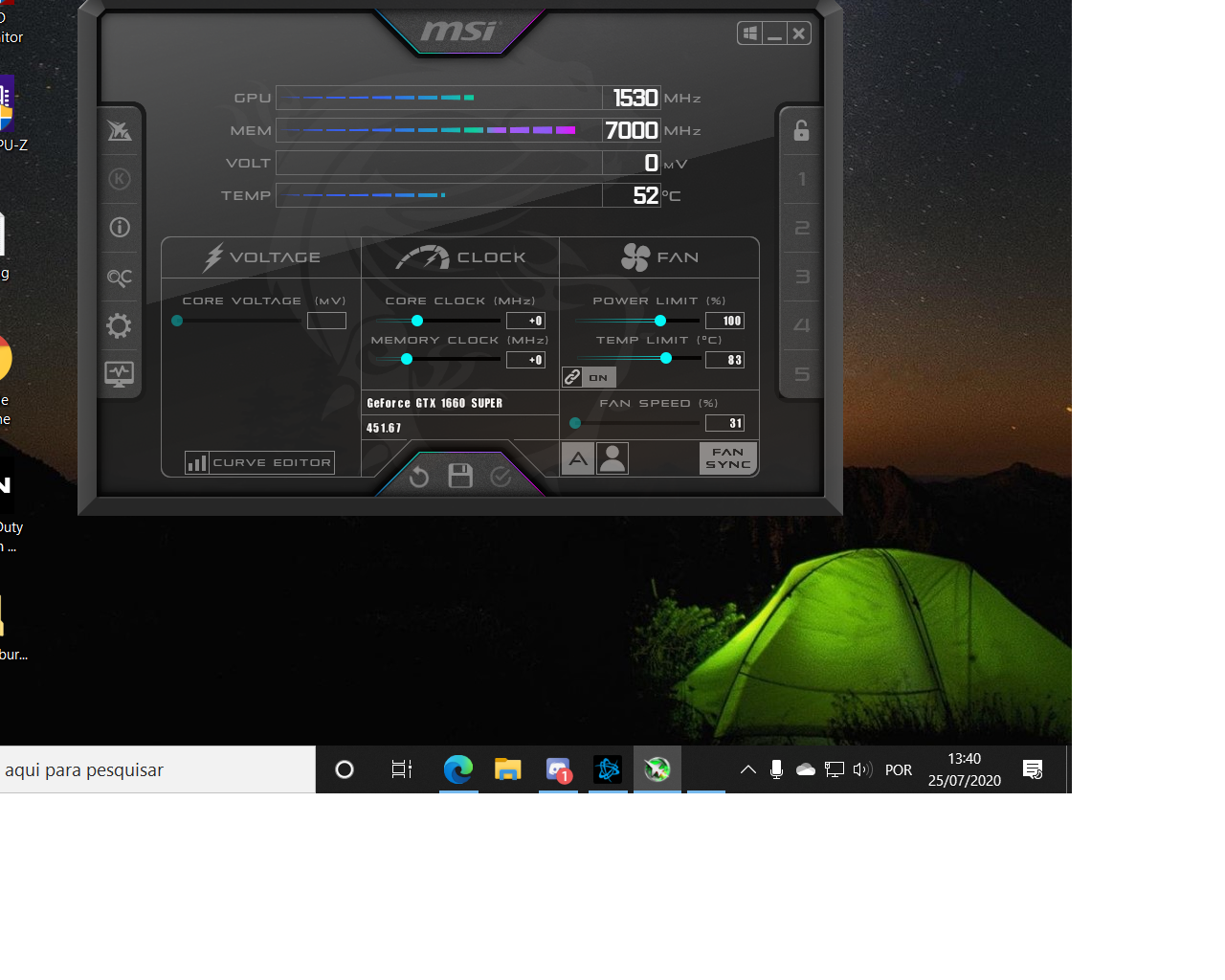Click the Power Limit value field

point(724,321)
